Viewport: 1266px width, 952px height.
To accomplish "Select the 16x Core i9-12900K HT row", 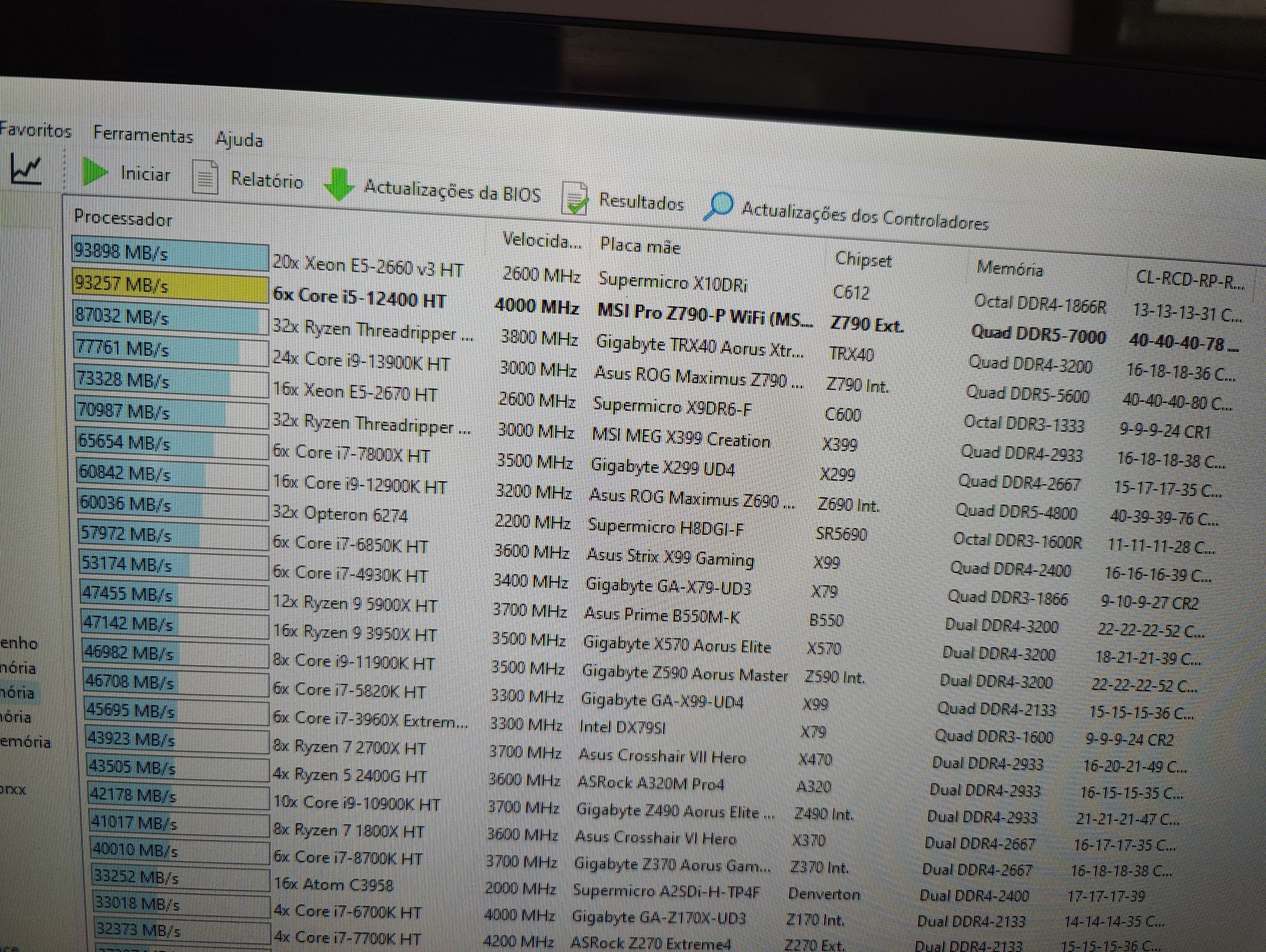I will (x=360, y=484).
